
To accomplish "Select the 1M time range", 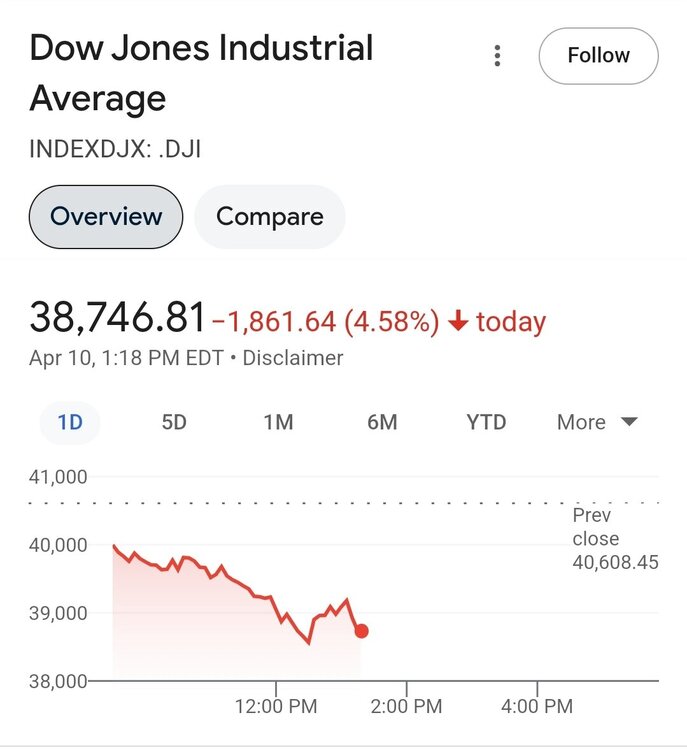I will point(278,422).
